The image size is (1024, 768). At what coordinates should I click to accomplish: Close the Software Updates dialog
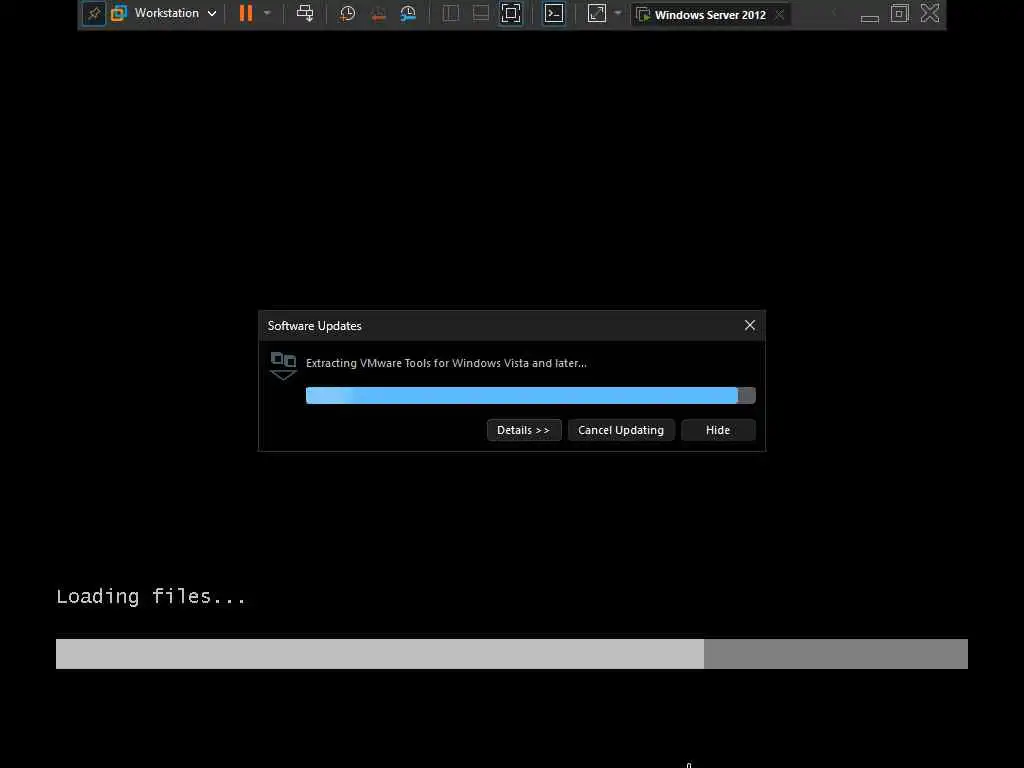point(750,325)
